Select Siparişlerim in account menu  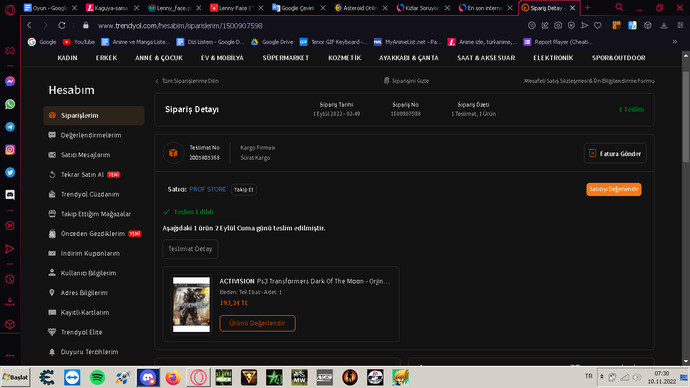click(94, 115)
